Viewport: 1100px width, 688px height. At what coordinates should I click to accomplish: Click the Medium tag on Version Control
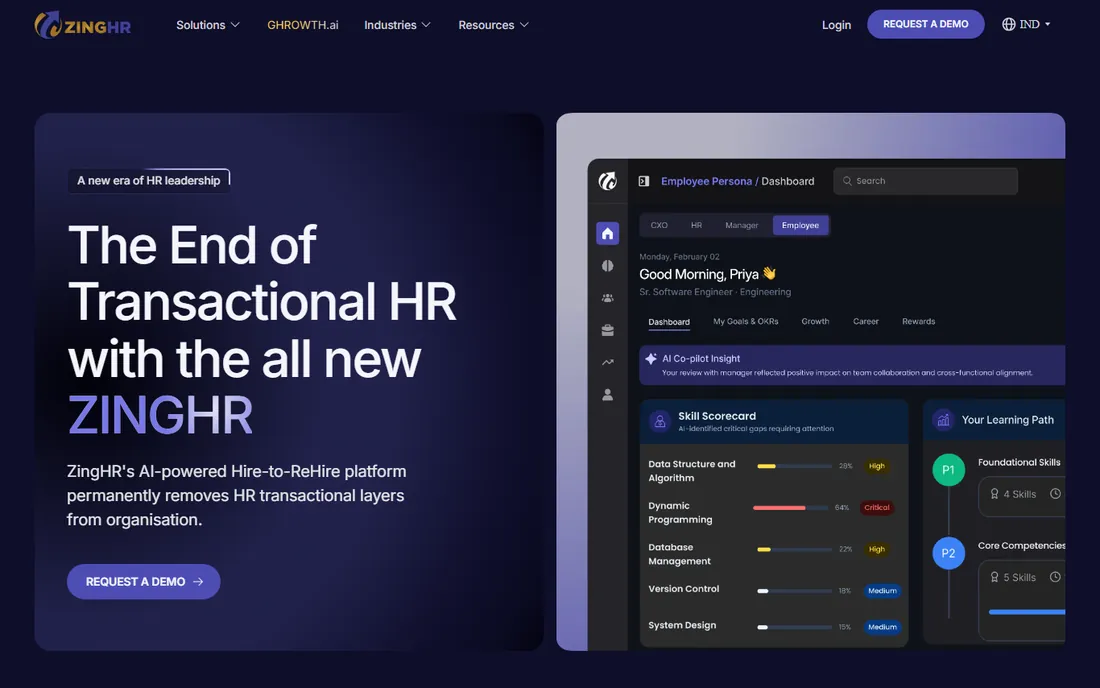pos(882,591)
